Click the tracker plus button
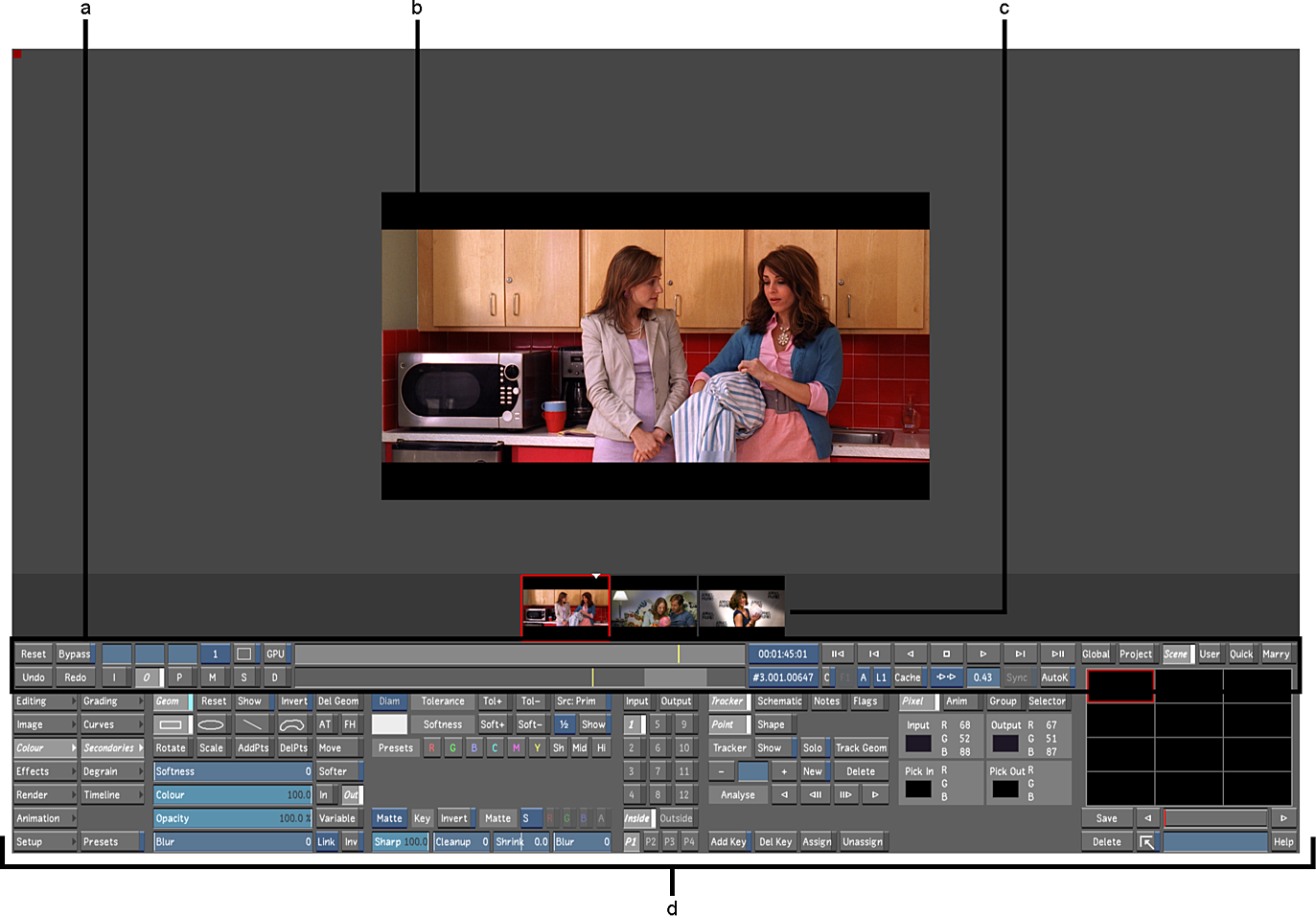The width and height of the screenshot is (1316, 916). coord(784,771)
